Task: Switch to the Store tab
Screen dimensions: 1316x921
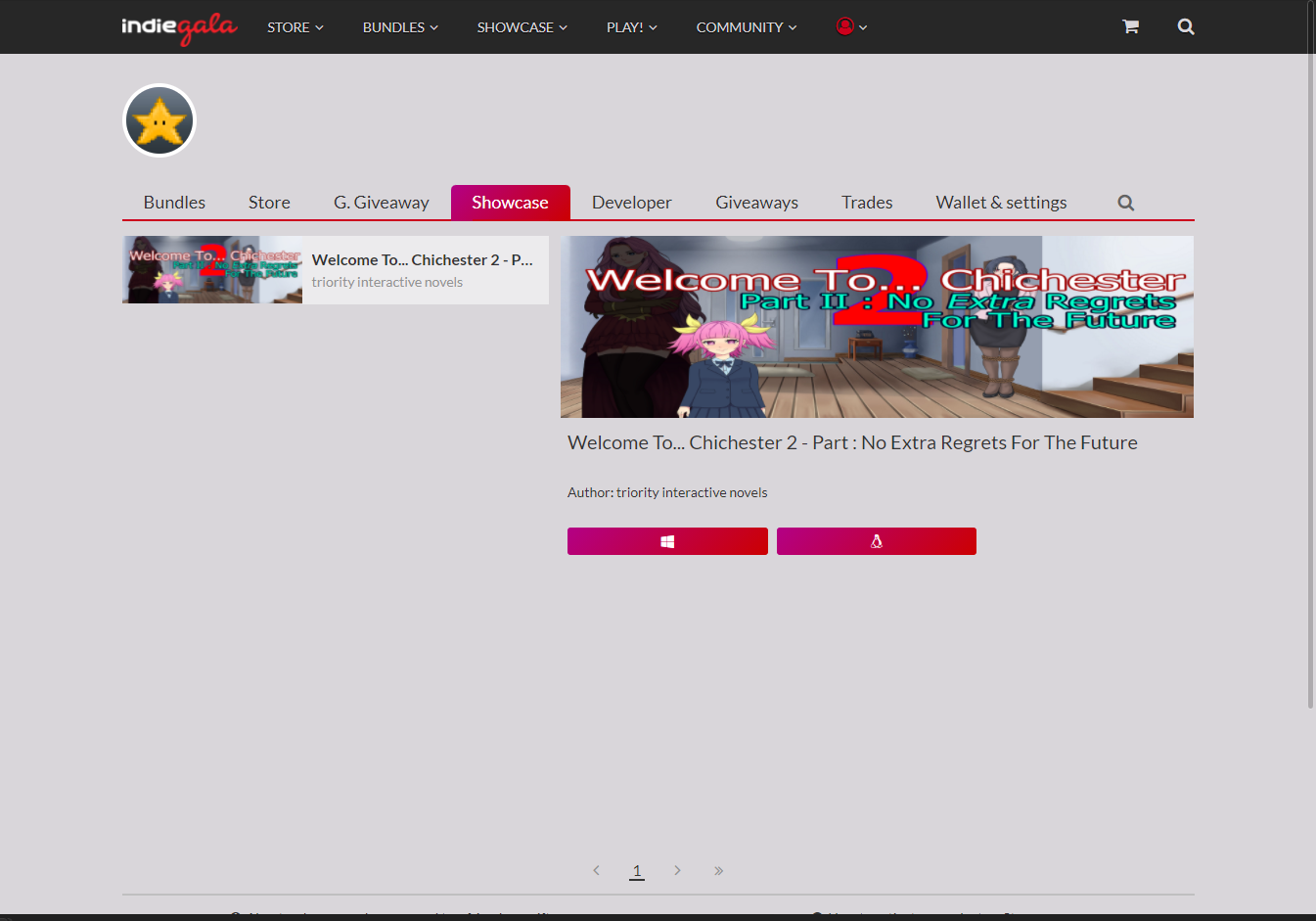Action: (x=269, y=203)
